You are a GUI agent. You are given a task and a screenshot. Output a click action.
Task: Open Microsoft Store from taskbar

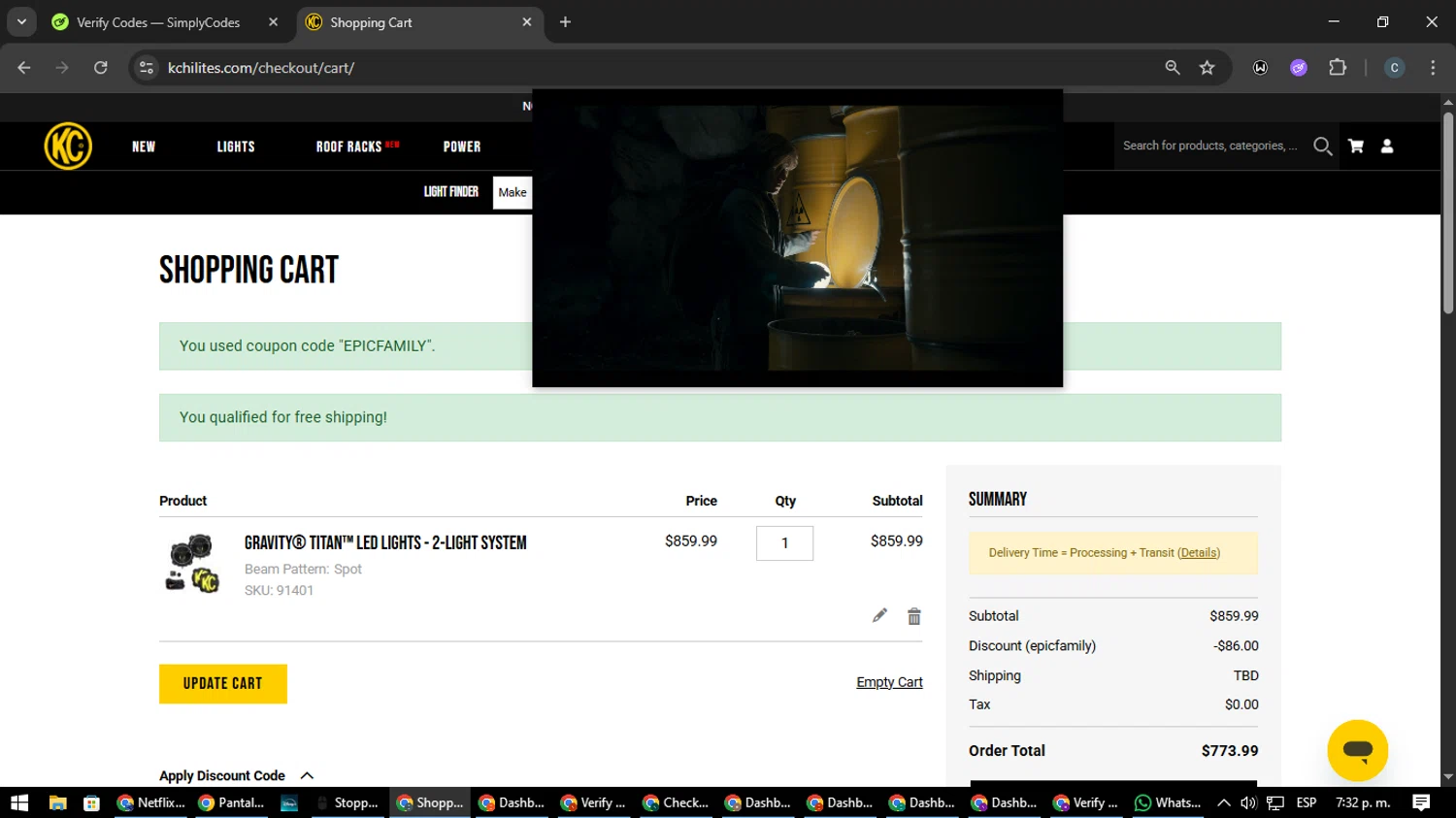[x=92, y=802]
